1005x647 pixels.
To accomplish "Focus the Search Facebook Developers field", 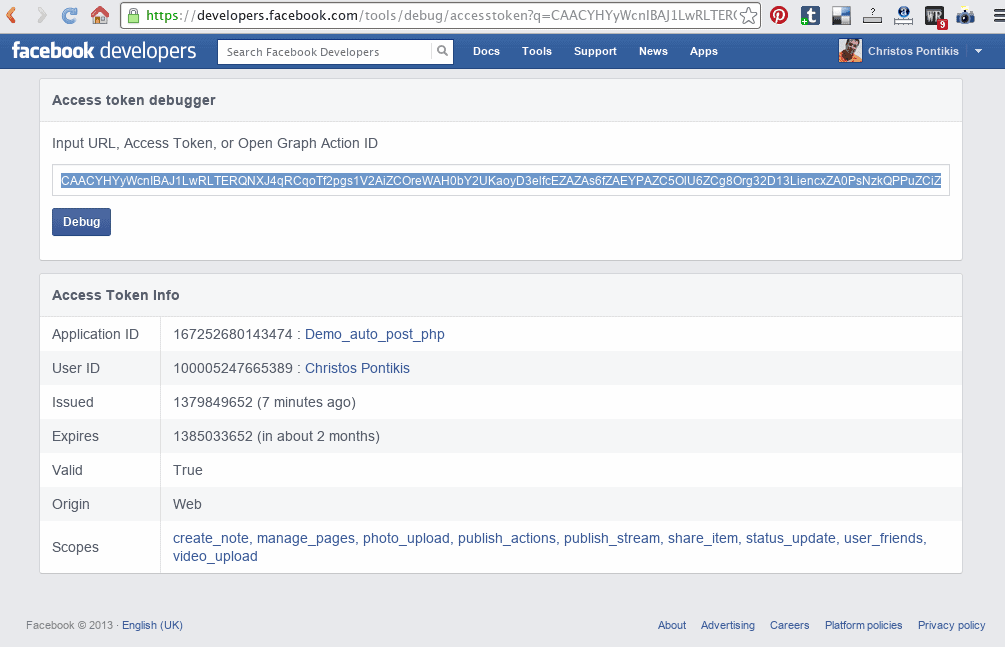I will tap(324, 52).
